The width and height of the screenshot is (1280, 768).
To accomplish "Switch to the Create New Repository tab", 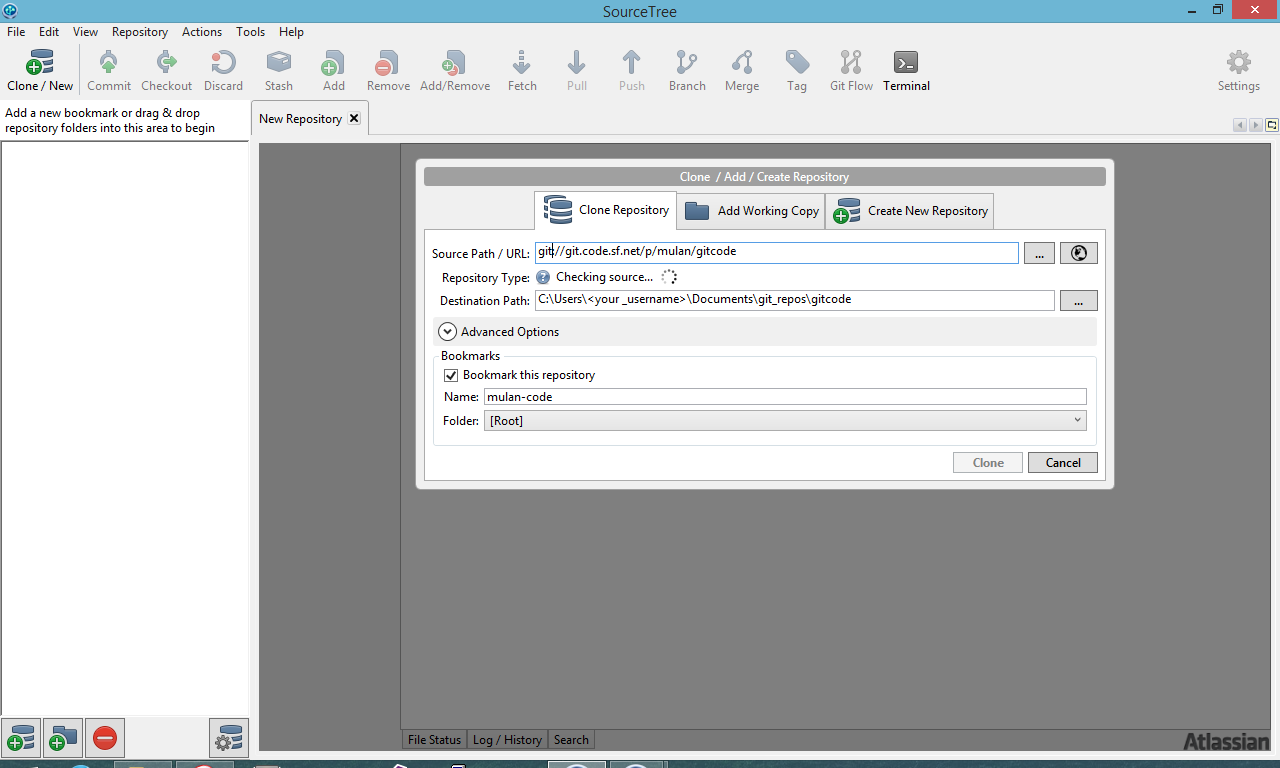I will click(910, 211).
